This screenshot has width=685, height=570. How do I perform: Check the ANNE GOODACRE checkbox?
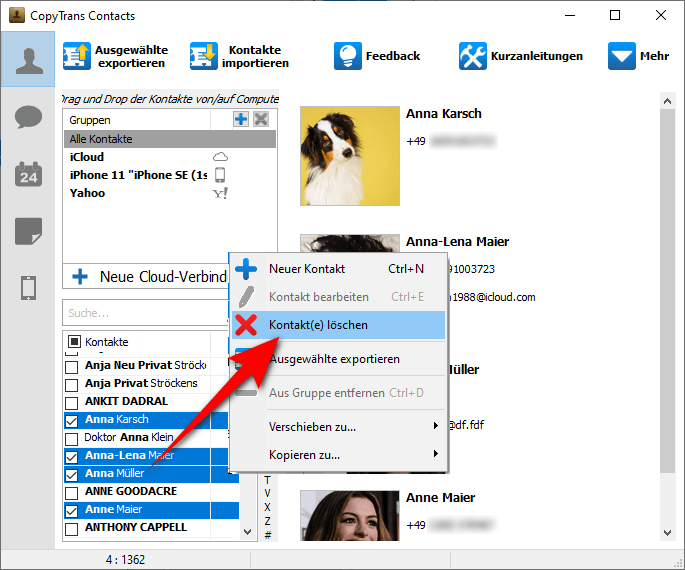pos(71,493)
